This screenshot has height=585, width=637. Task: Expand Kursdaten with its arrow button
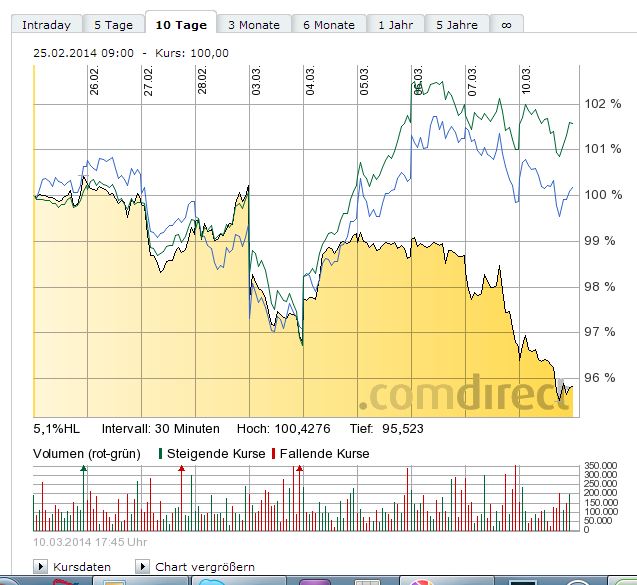(41, 567)
